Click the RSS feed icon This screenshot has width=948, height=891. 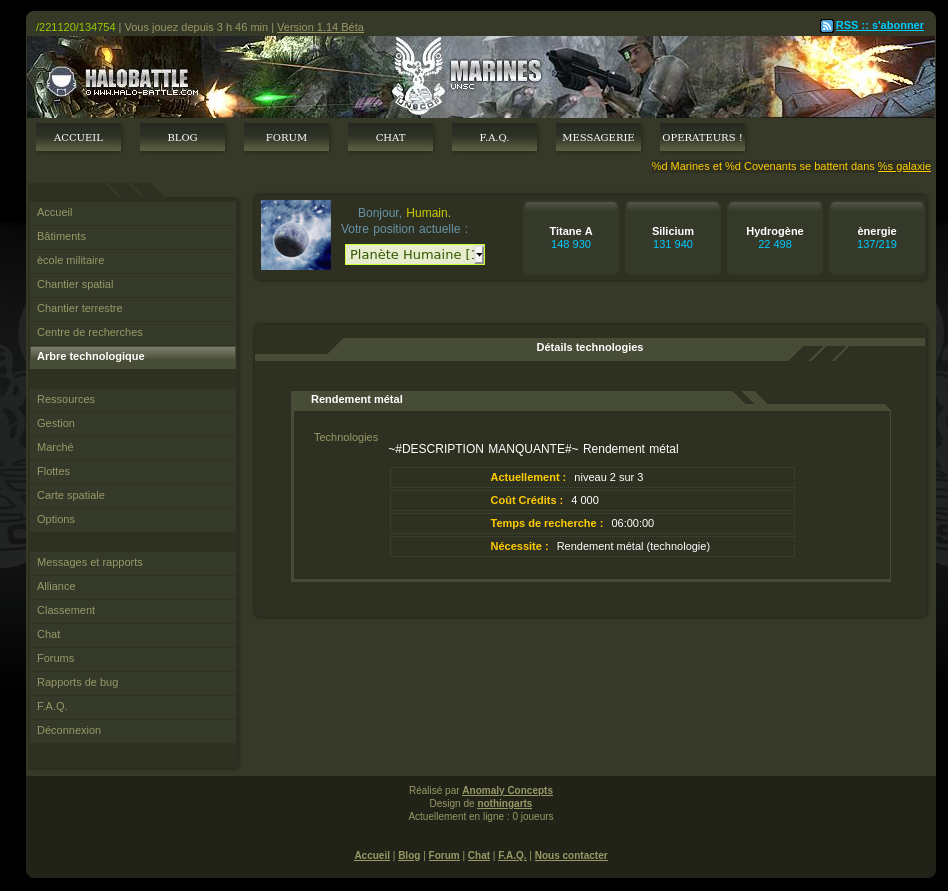826,26
